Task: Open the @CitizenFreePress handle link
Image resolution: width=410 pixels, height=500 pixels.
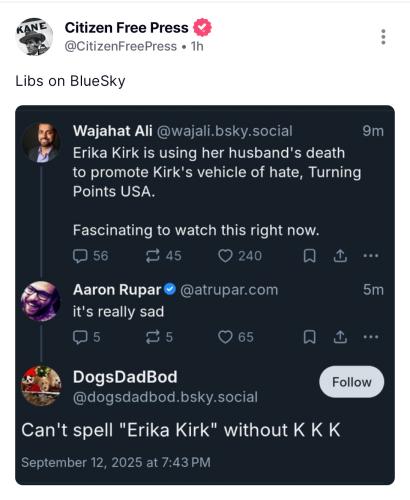Action: (120, 46)
